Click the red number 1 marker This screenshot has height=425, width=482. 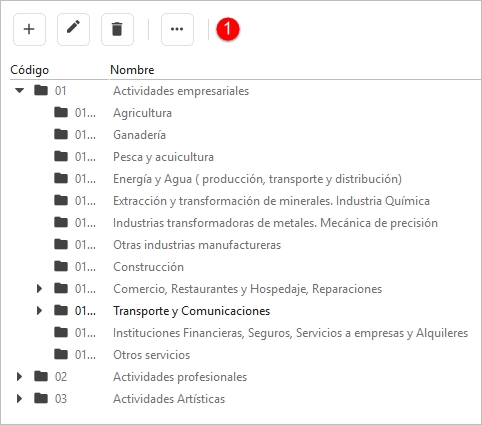pos(228,29)
